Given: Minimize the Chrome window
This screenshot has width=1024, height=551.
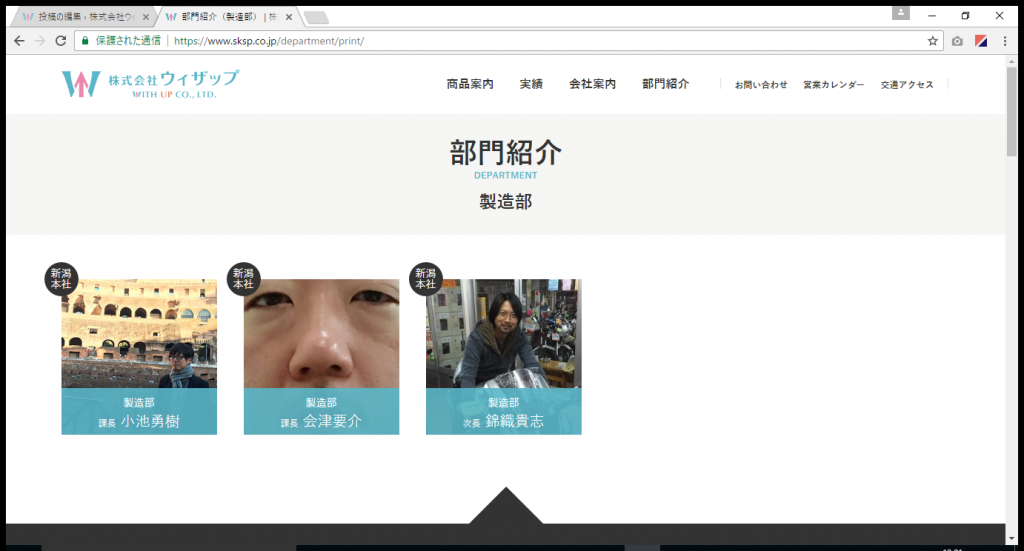Looking at the screenshot, I should pos(932,16).
